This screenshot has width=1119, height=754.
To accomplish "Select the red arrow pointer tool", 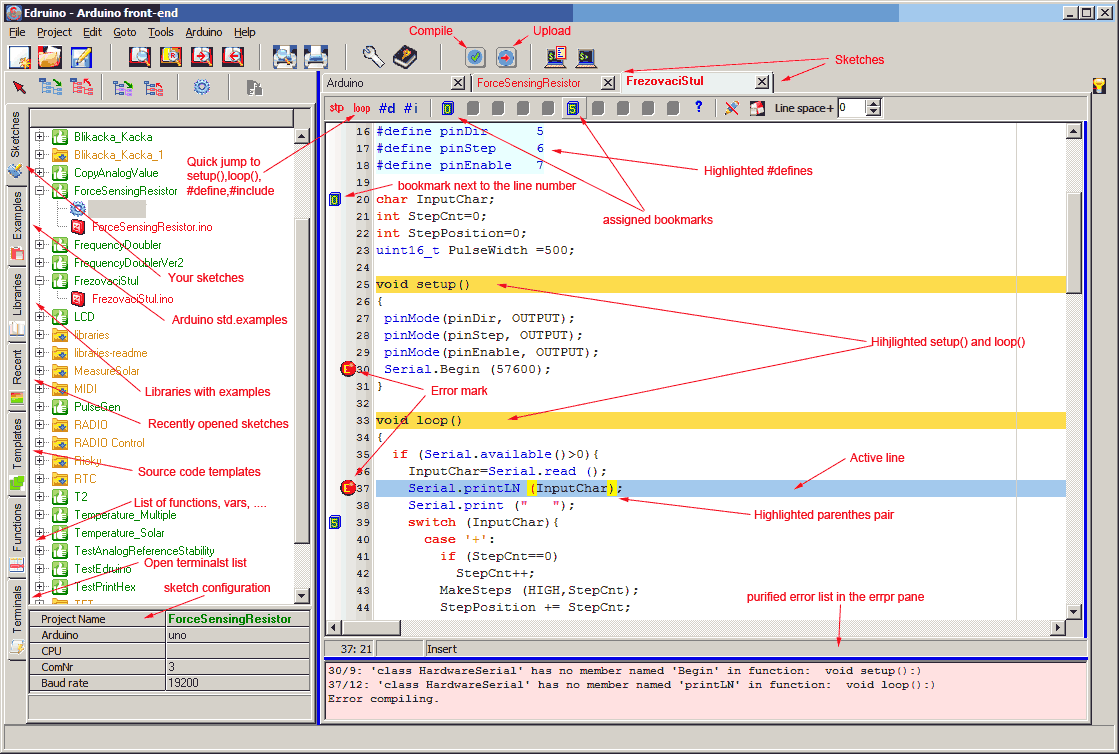I will pos(19,88).
